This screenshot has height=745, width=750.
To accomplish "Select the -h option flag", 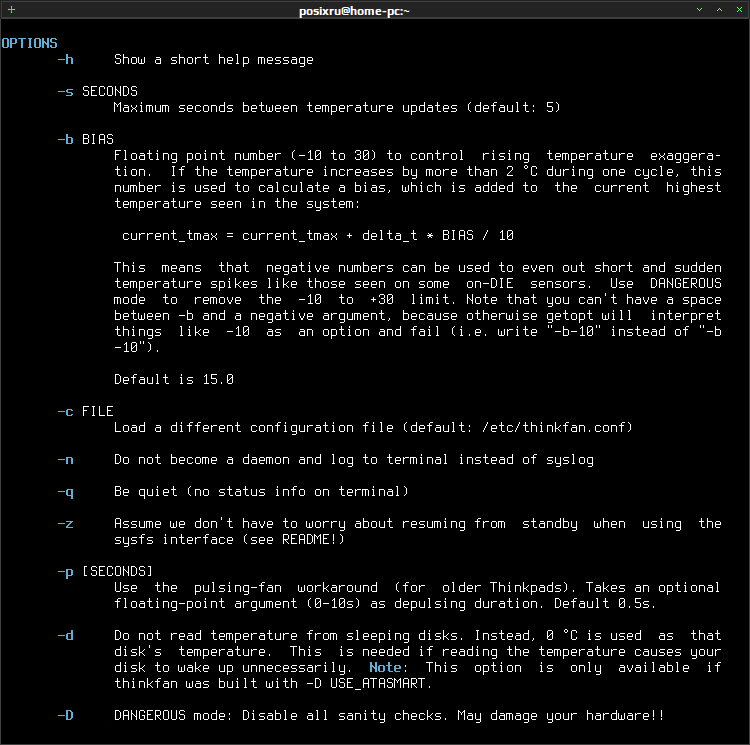I will pos(66,59).
